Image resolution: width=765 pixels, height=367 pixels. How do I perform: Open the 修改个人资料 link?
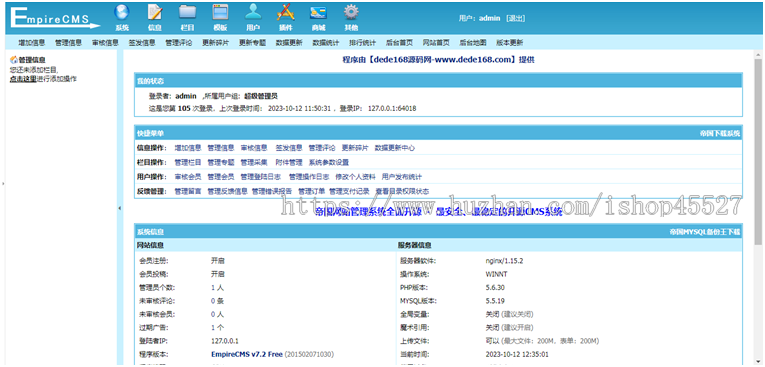(355, 177)
